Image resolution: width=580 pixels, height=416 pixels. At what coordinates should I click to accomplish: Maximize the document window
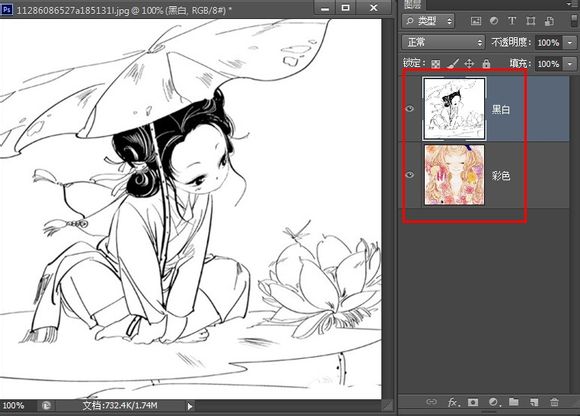[345, 8]
